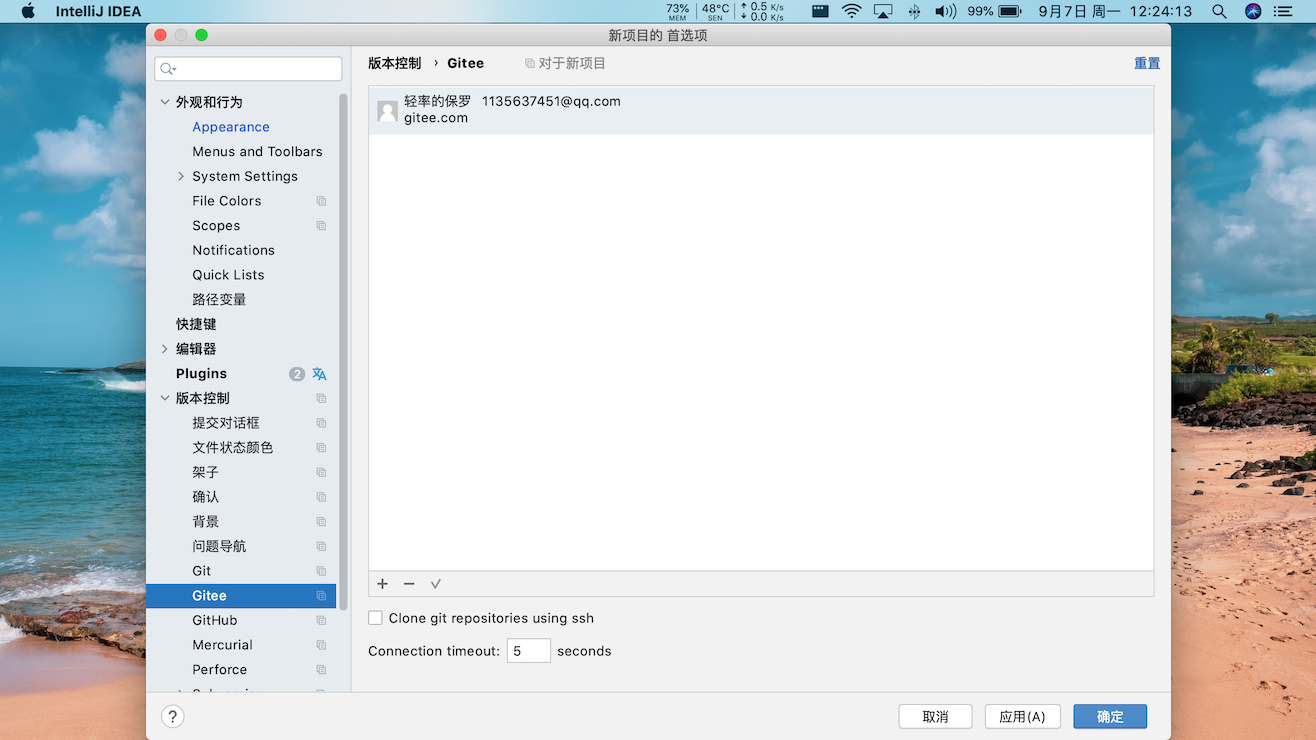This screenshot has height=740, width=1316.
Task: Click the settings search field
Action: pyautogui.click(x=248, y=69)
